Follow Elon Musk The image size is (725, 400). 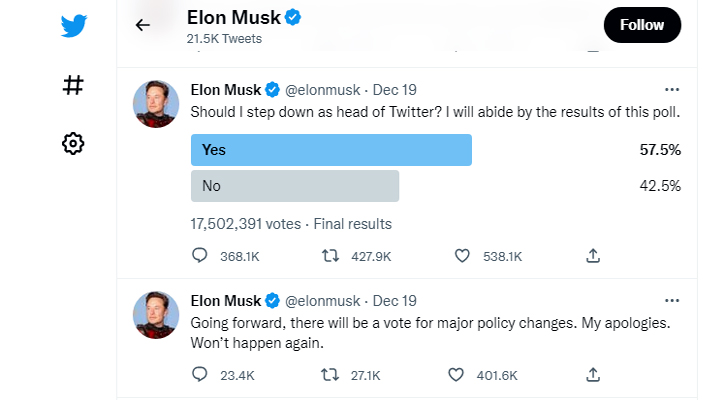[642, 25]
